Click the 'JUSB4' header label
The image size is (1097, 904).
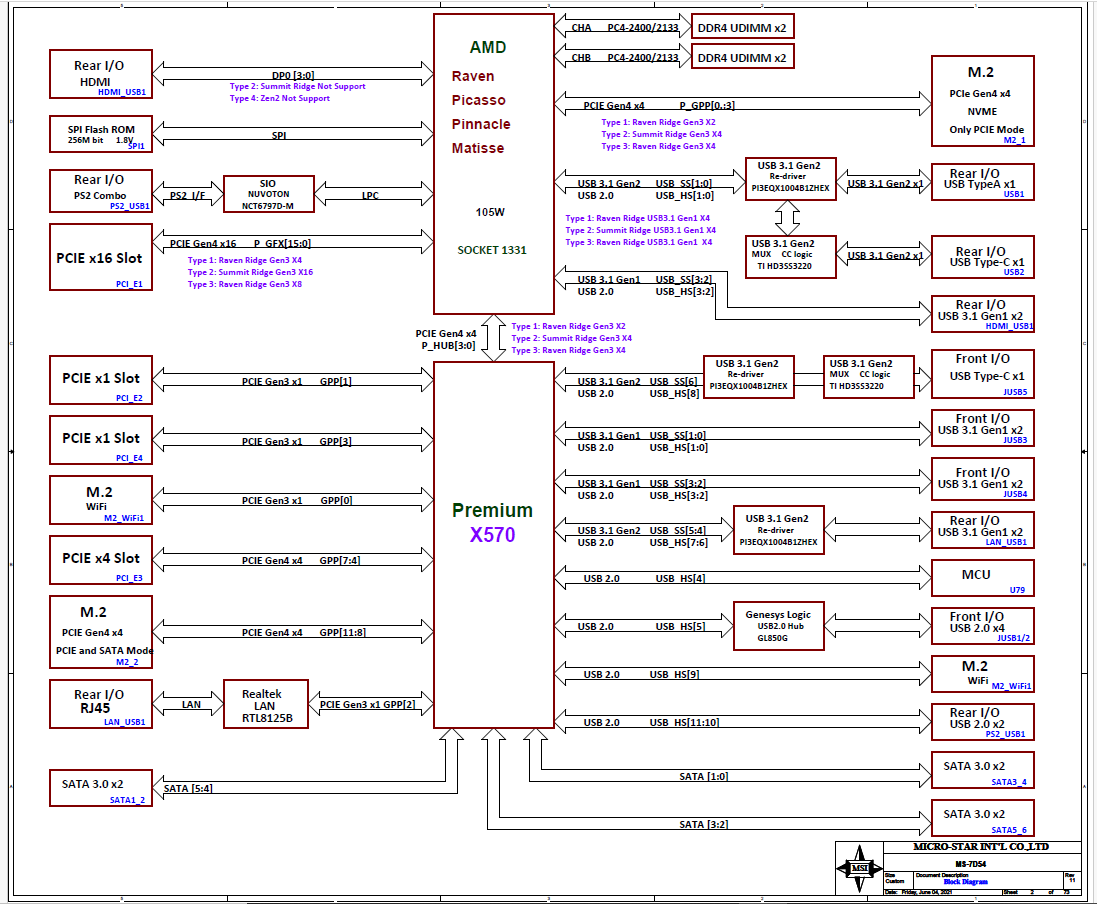tap(1015, 494)
